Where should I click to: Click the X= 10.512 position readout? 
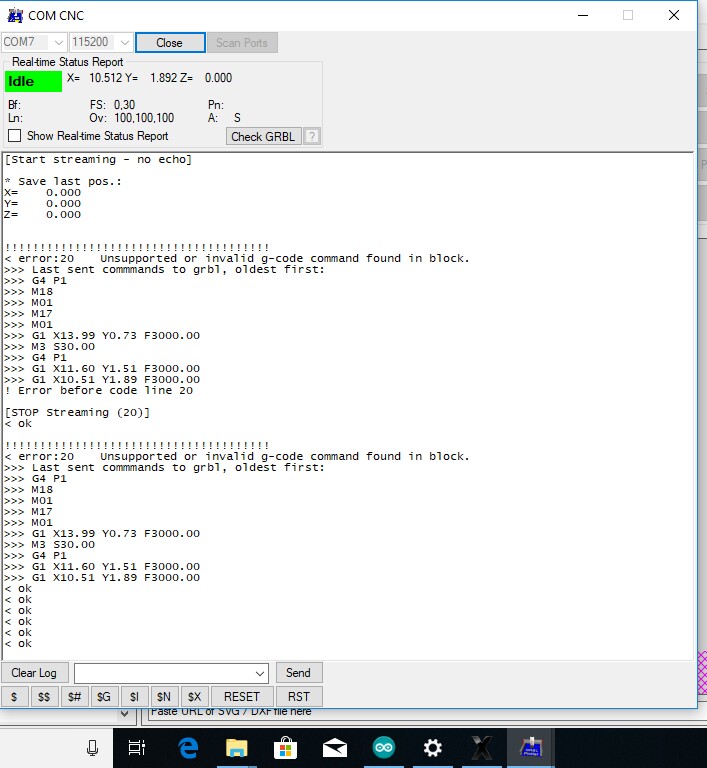[x=95, y=78]
